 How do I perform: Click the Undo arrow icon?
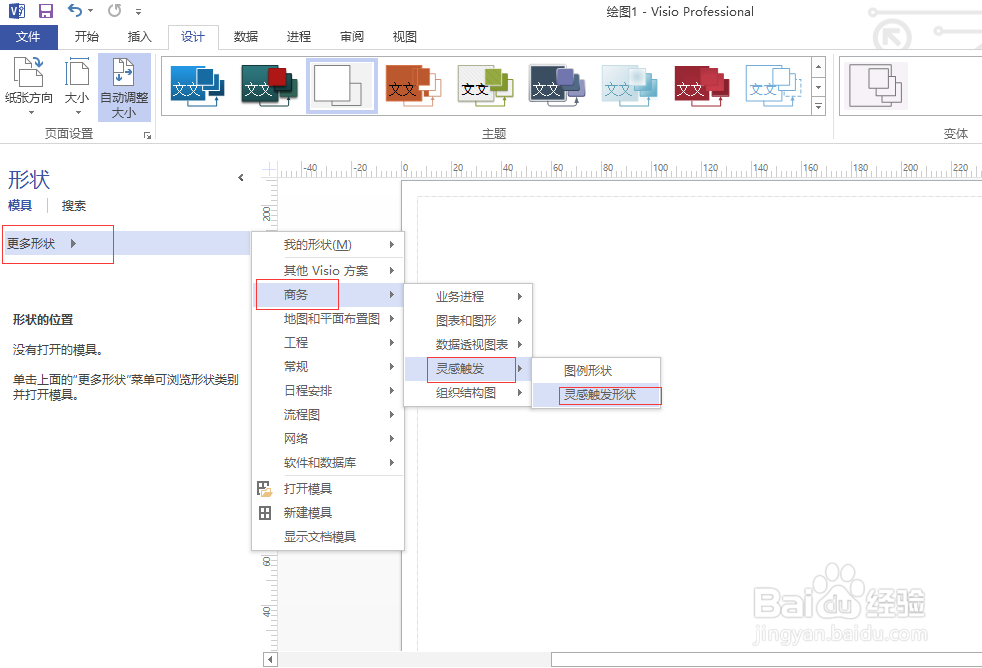coord(75,11)
